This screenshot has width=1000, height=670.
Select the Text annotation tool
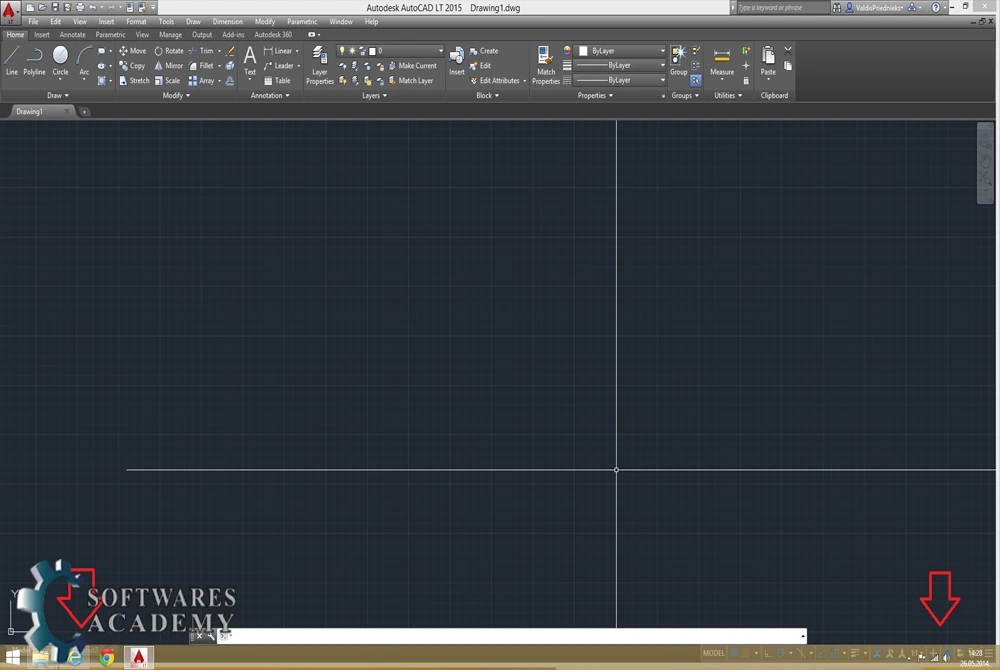(x=250, y=61)
